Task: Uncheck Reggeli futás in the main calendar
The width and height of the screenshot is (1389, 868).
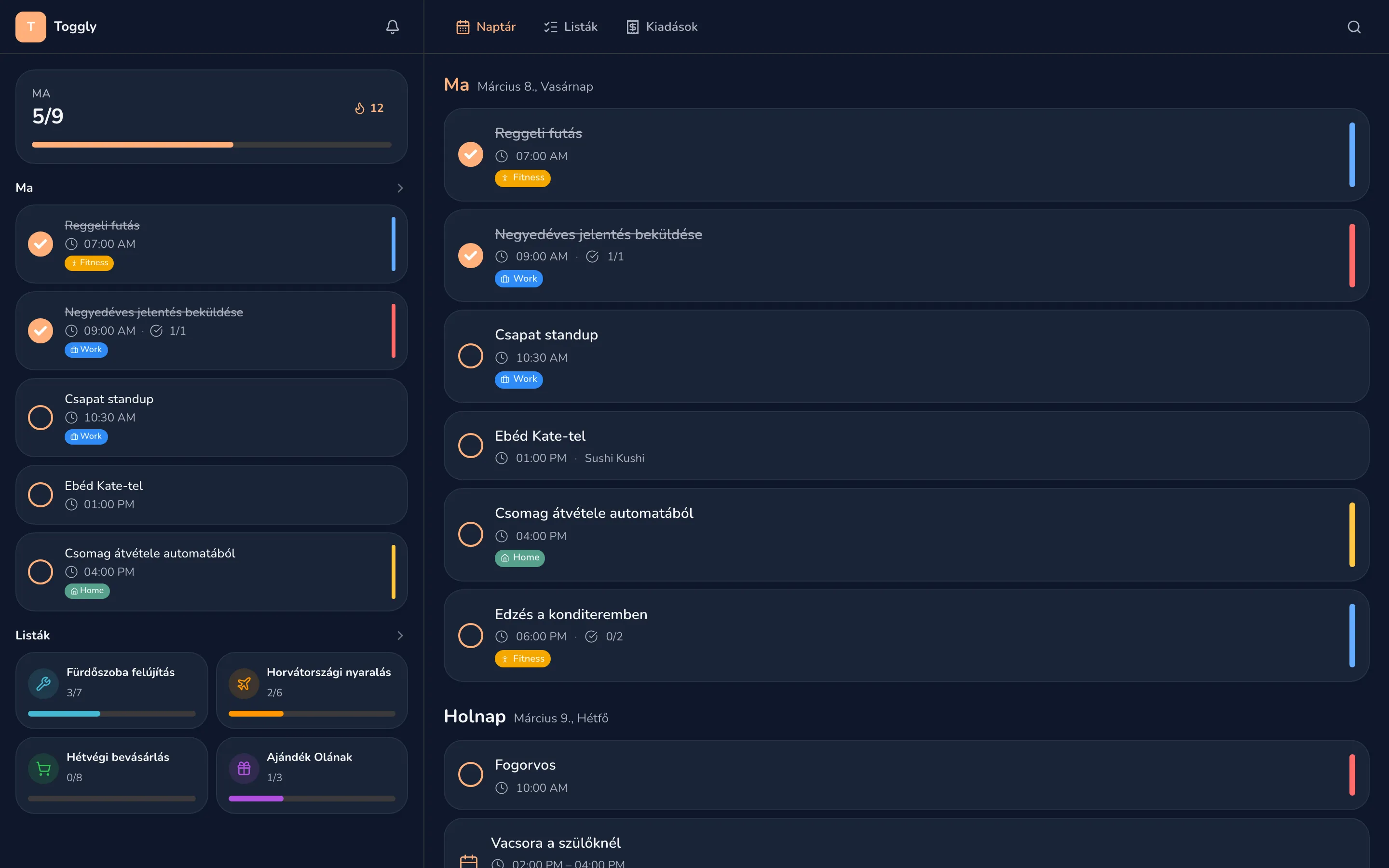Action: (x=471, y=154)
